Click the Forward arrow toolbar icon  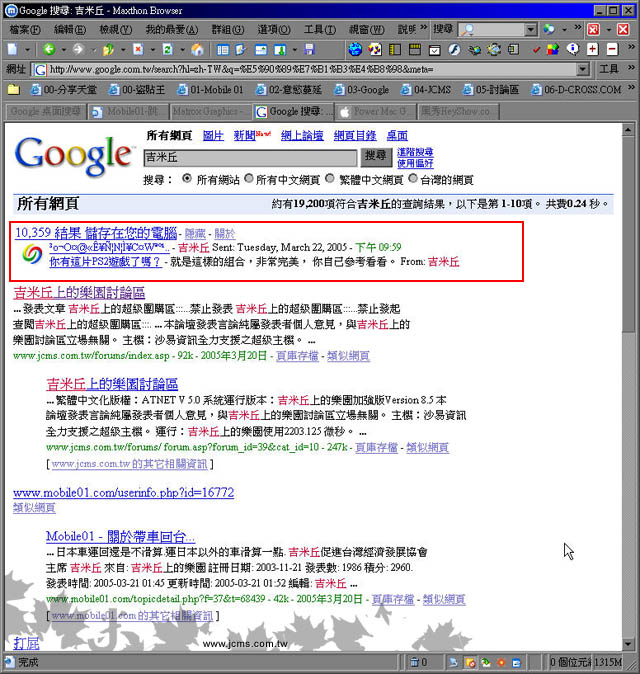tap(78, 49)
